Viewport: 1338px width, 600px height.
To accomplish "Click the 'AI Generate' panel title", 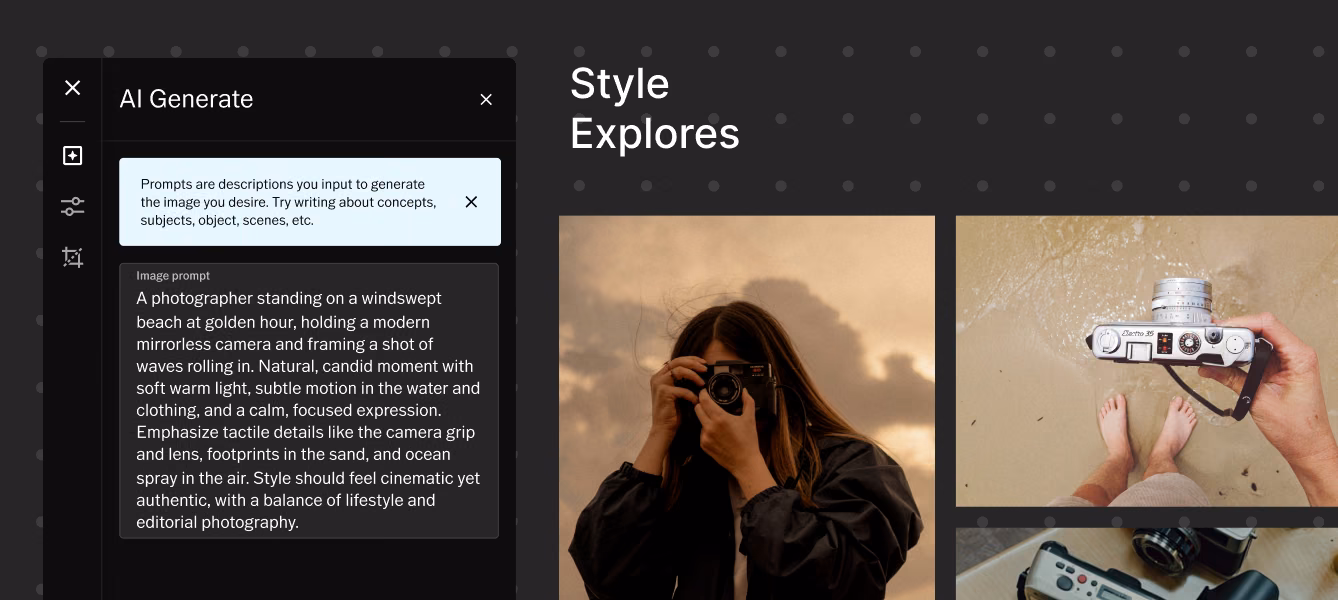I will (186, 99).
